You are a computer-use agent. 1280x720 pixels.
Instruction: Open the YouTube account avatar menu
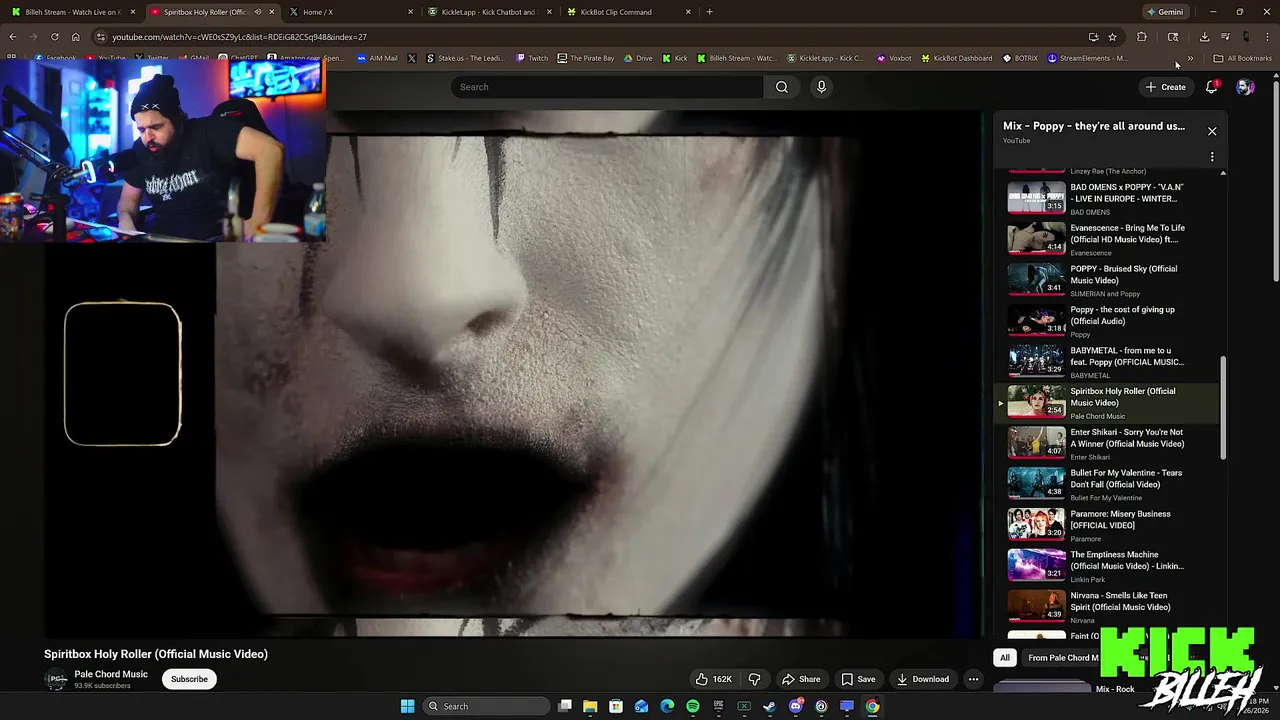[1245, 87]
